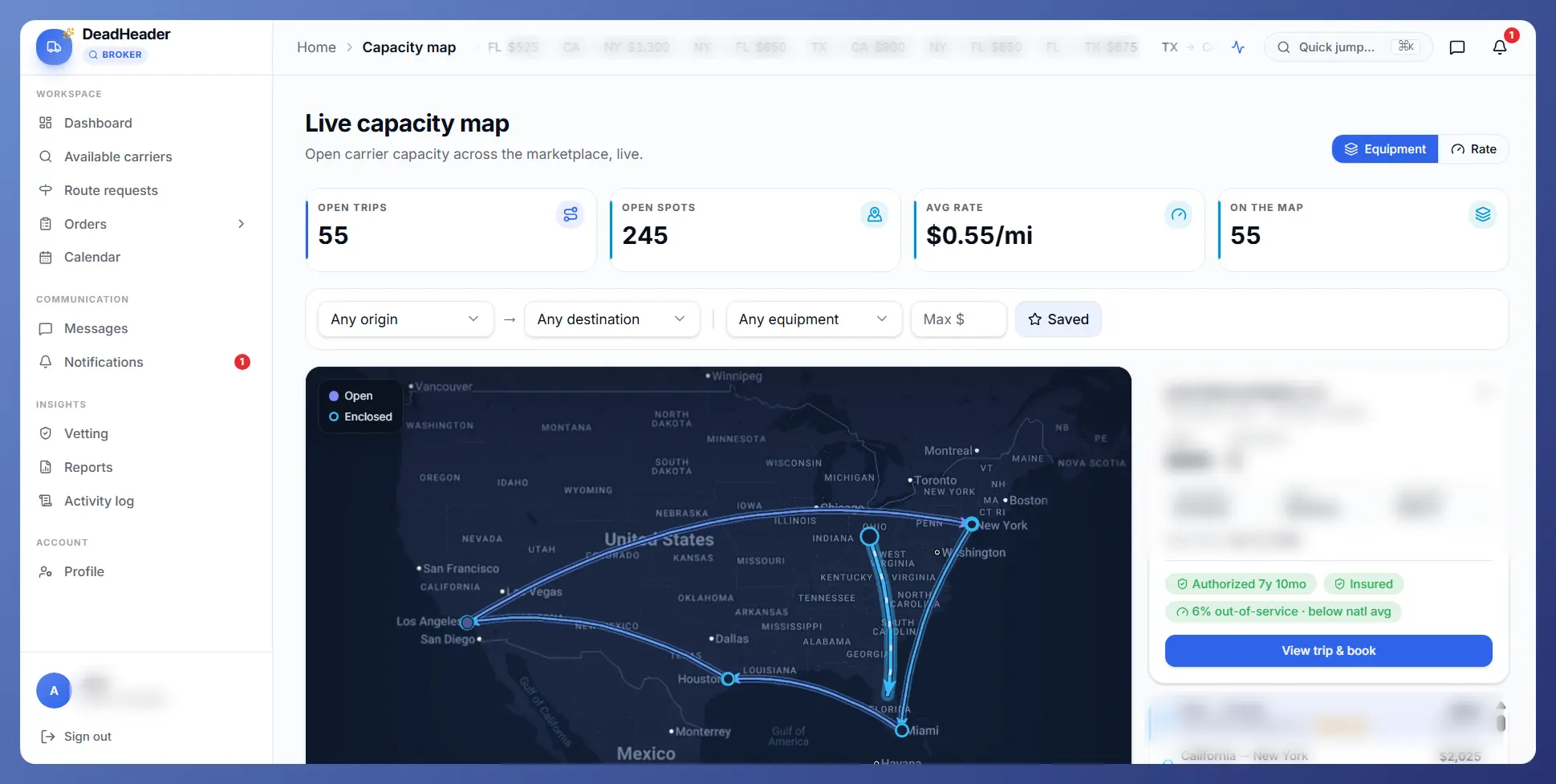Viewport: 1556px width, 784px height.
Task: Click the Capacity map breadcrumb
Action: pyautogui.click(x=408, y=47)
